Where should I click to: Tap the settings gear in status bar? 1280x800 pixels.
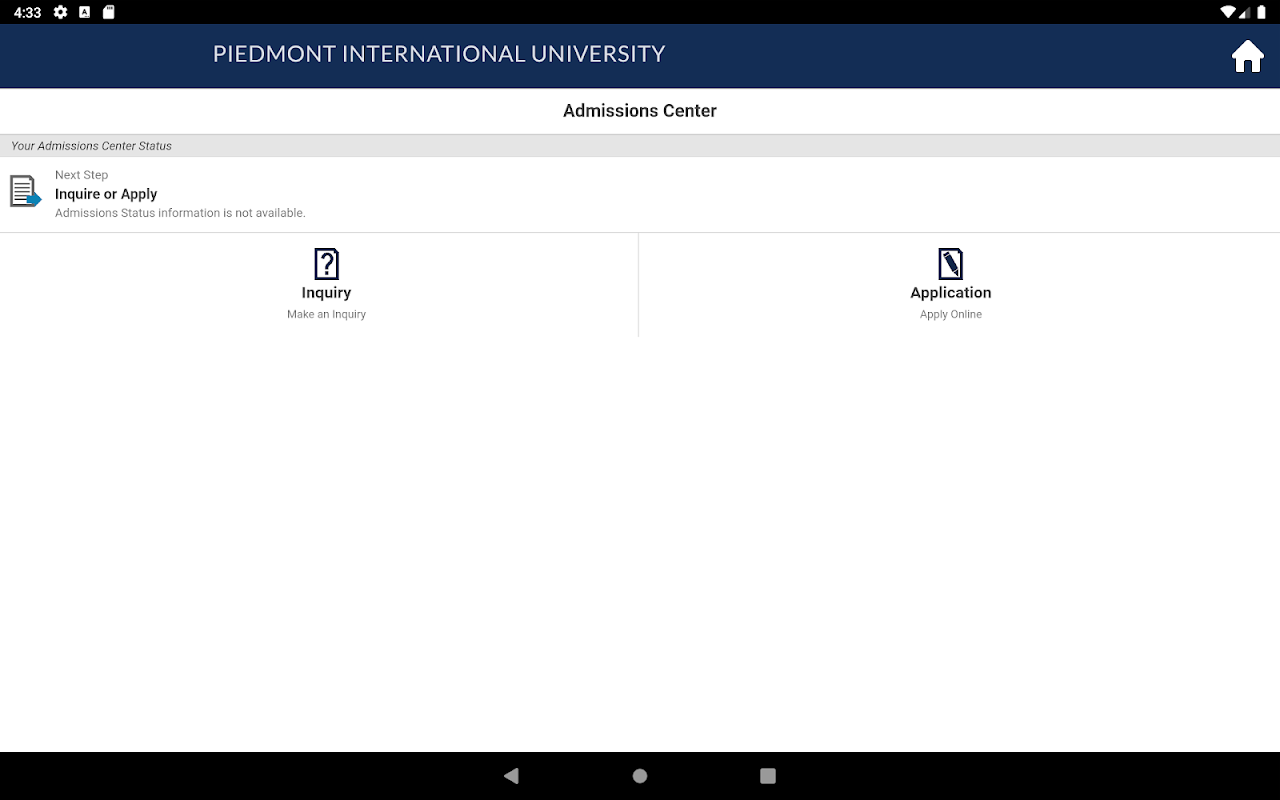pyautogui.click(x=60, y=12)
